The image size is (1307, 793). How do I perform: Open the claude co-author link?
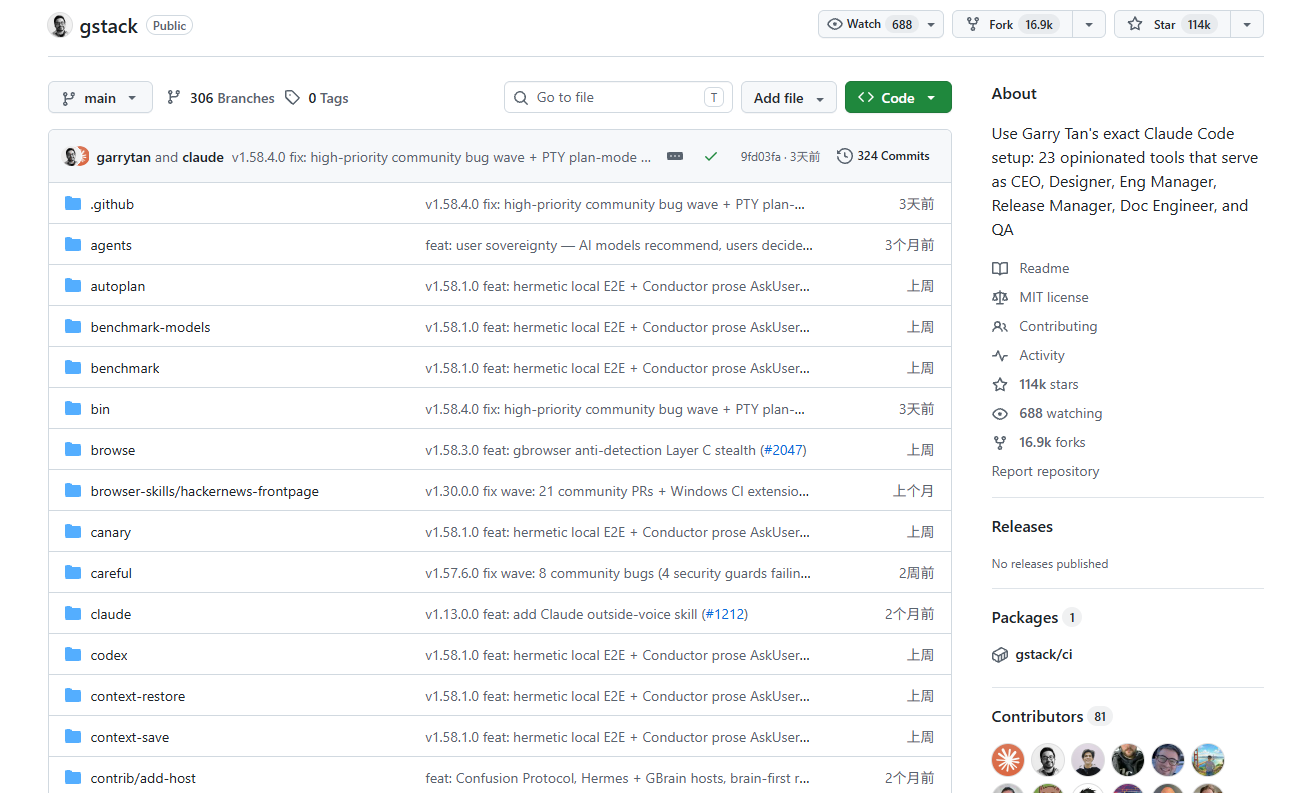pos(203,157)
